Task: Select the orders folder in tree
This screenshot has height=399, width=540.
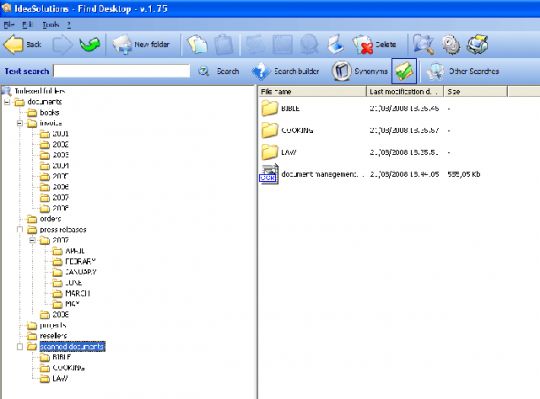Action: coord(44,219)
